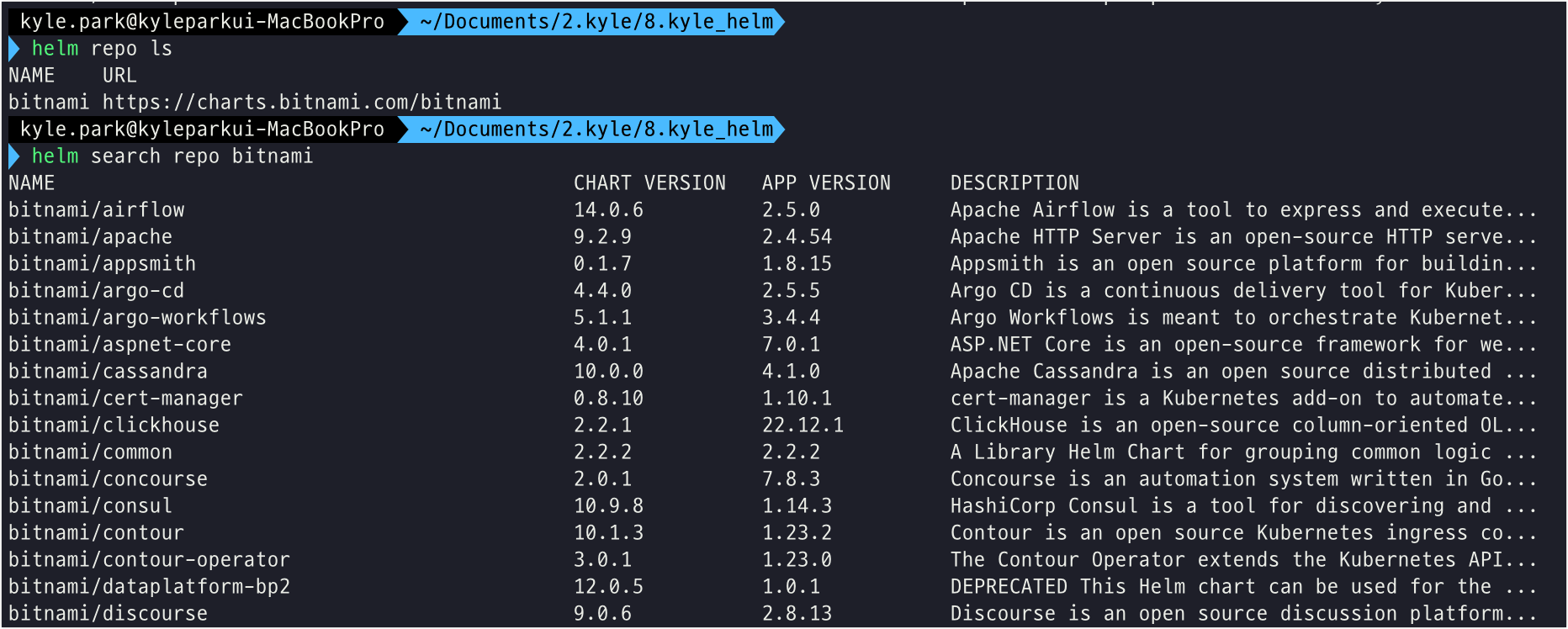The height and width of the screenshot is (629, 1568).
Task: Click chart version 9.2.9 for apache
Action: (603, 237)
